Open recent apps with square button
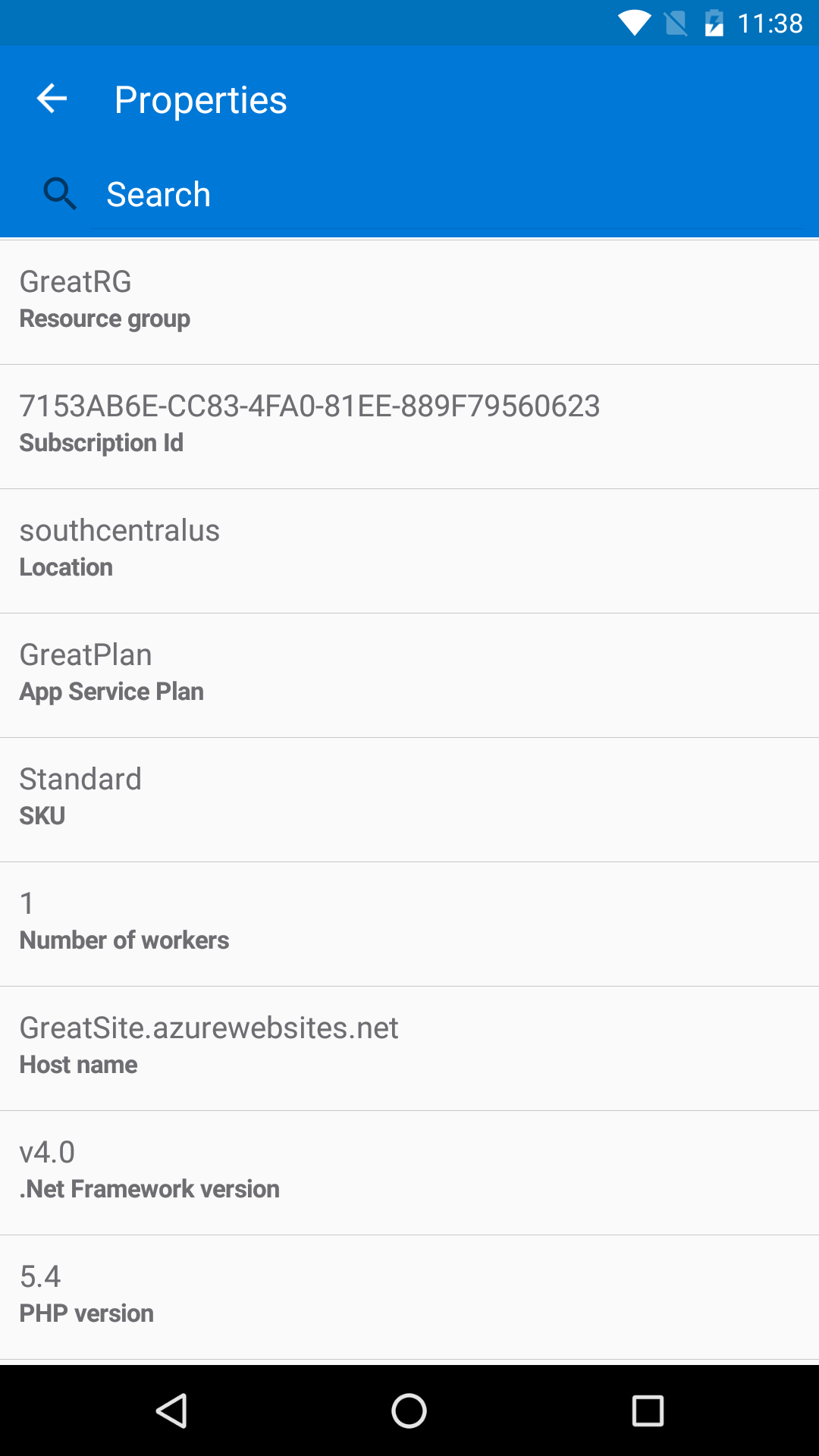The width and height of the screenshot is (819, 1456). click(648, 1411)
